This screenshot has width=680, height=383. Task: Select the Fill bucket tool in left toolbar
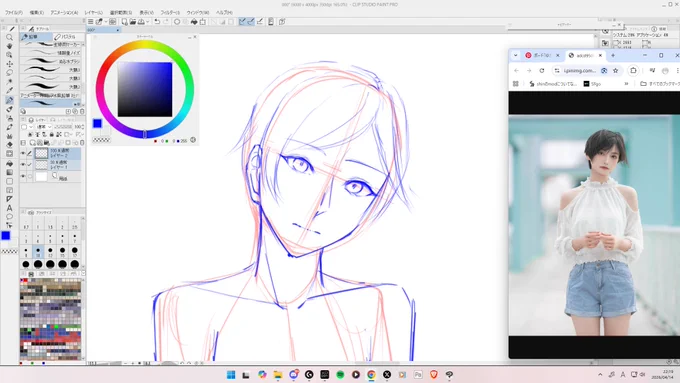click(9, 164)
